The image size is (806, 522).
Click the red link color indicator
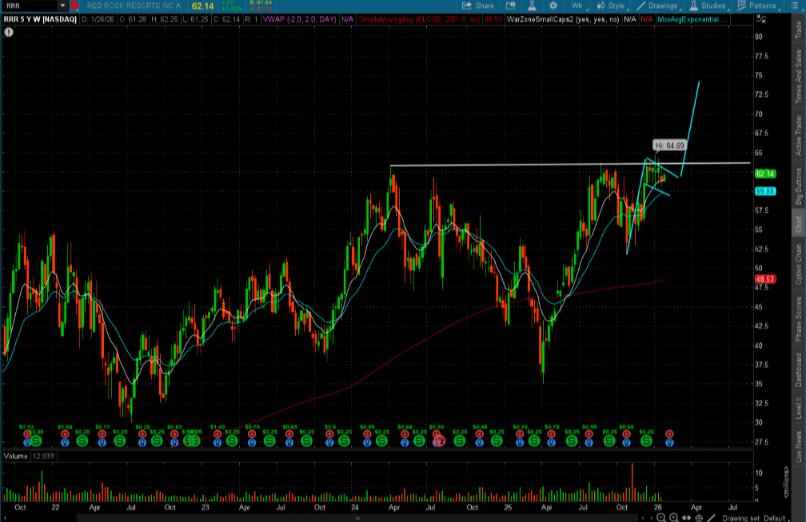75,6
